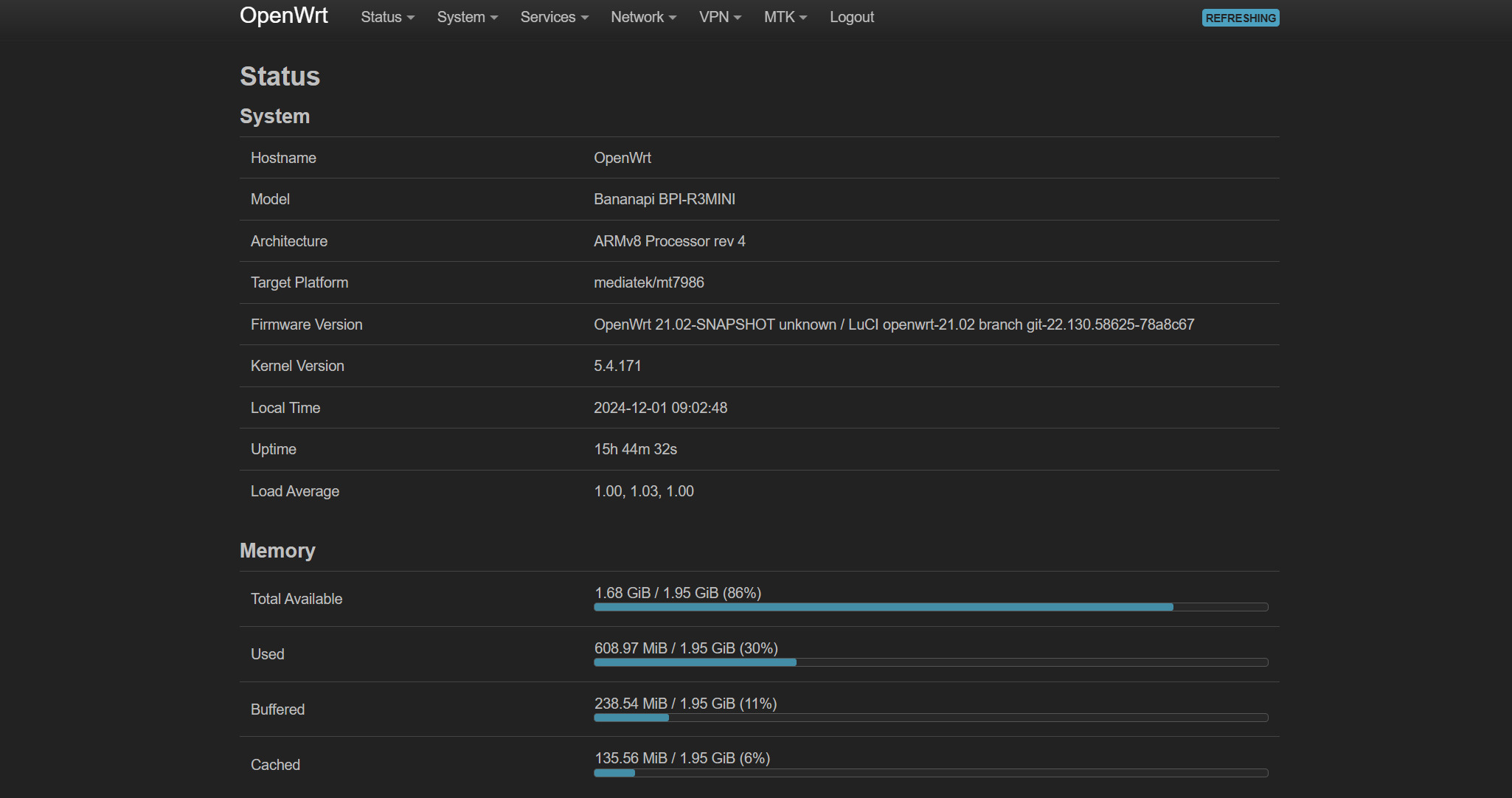1512x798 pixels.
Task: Open the Status dropdown menu
Action: coord(387,17)
